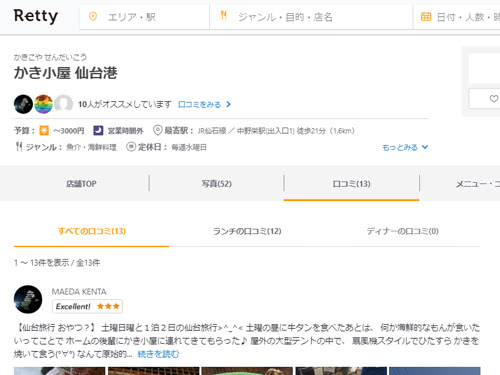The height and width of the screenshot is (375, 500).
Task: Focus the エリア・駅 search field
Action: (x=145, y=17)
